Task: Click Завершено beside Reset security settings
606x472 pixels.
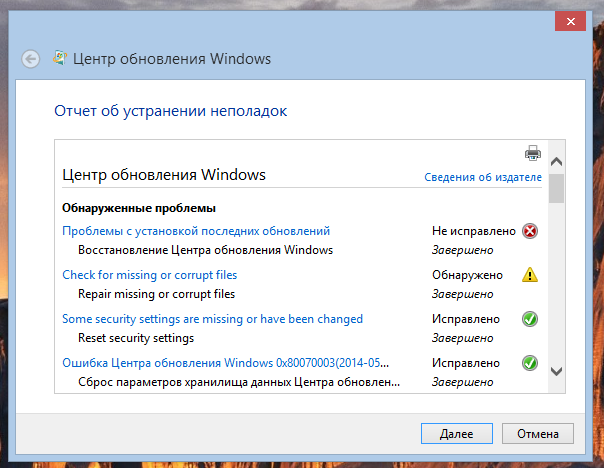Action: coord(463,339)
